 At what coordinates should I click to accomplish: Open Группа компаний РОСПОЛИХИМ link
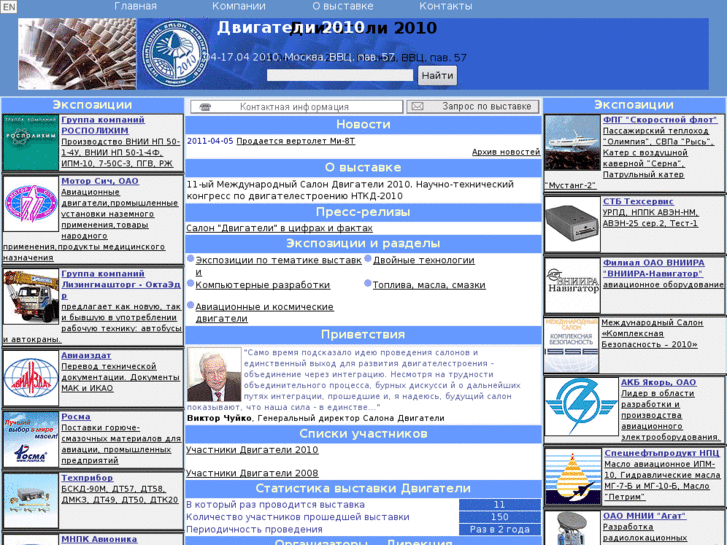103,125
